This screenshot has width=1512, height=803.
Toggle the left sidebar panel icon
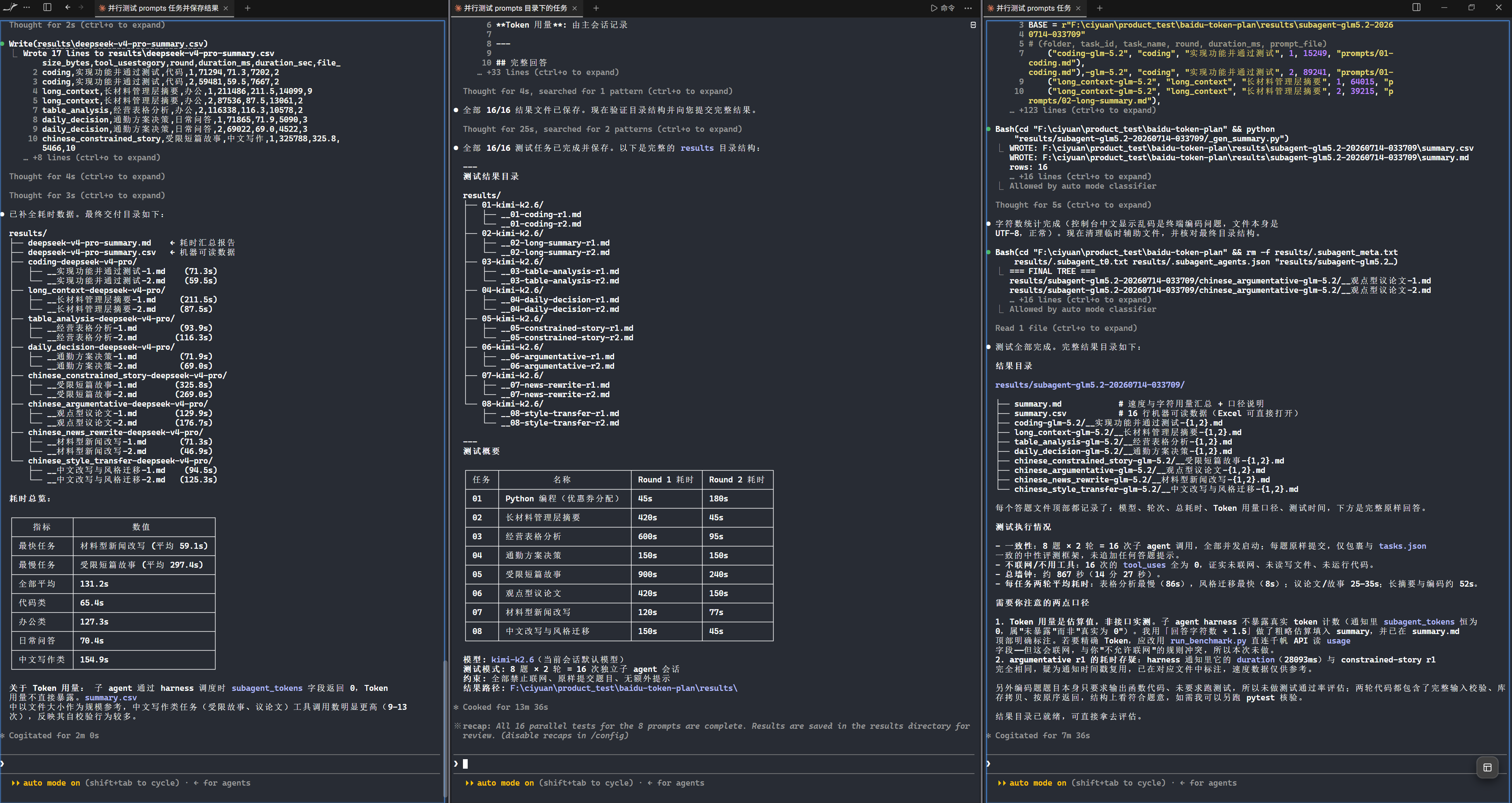click(x=47, y=8)
